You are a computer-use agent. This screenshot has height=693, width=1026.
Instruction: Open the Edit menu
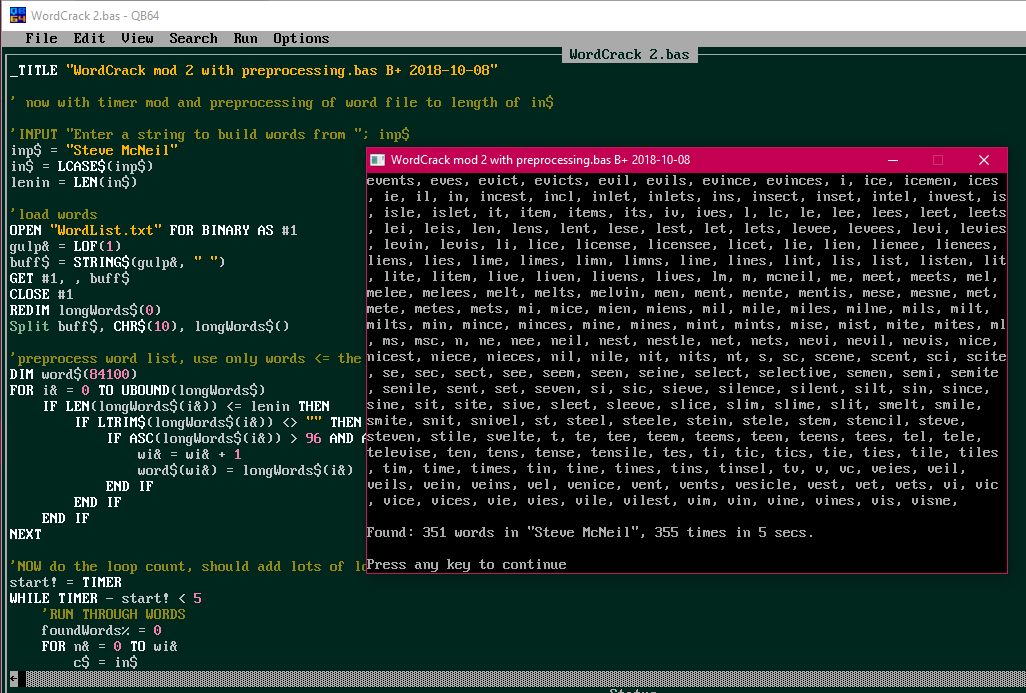click(x=89, y=39)
